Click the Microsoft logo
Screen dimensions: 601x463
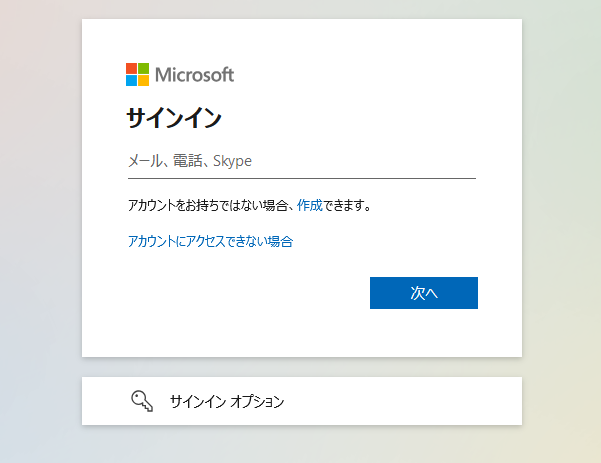point(180,74)
